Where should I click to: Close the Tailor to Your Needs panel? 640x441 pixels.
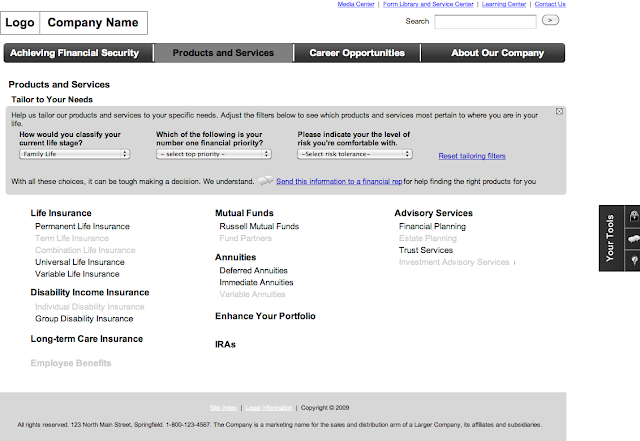coord(559,111)
